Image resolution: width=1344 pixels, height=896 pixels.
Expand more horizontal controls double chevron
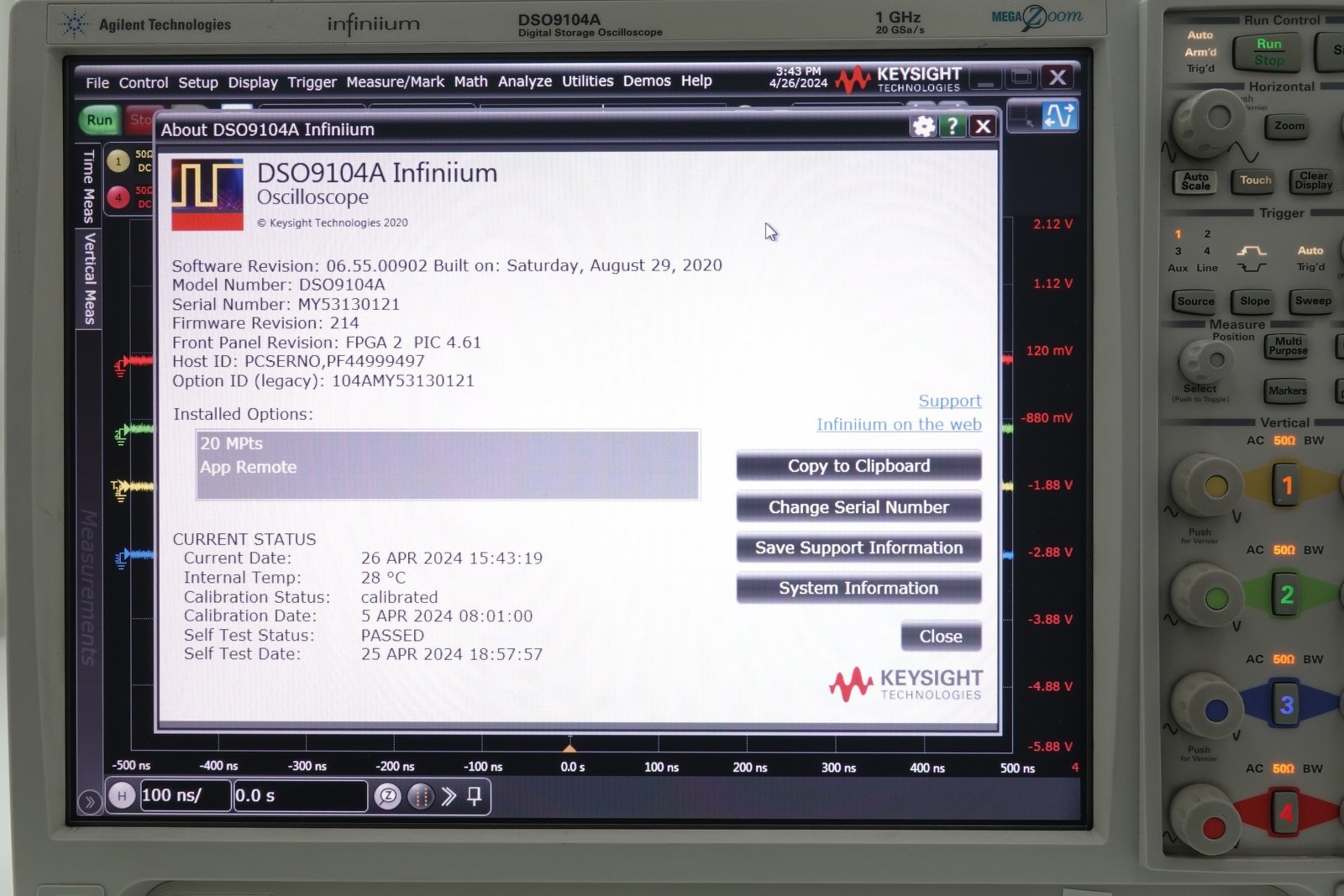(449, 795)
